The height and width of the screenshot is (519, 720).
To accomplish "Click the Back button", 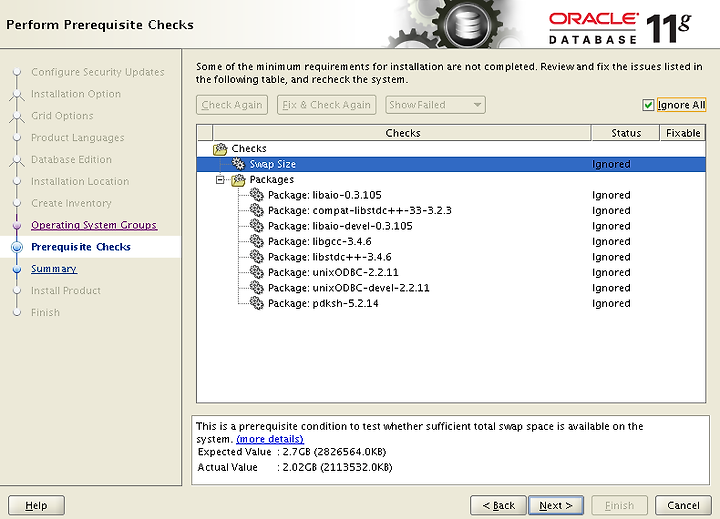I will (498, 505).
